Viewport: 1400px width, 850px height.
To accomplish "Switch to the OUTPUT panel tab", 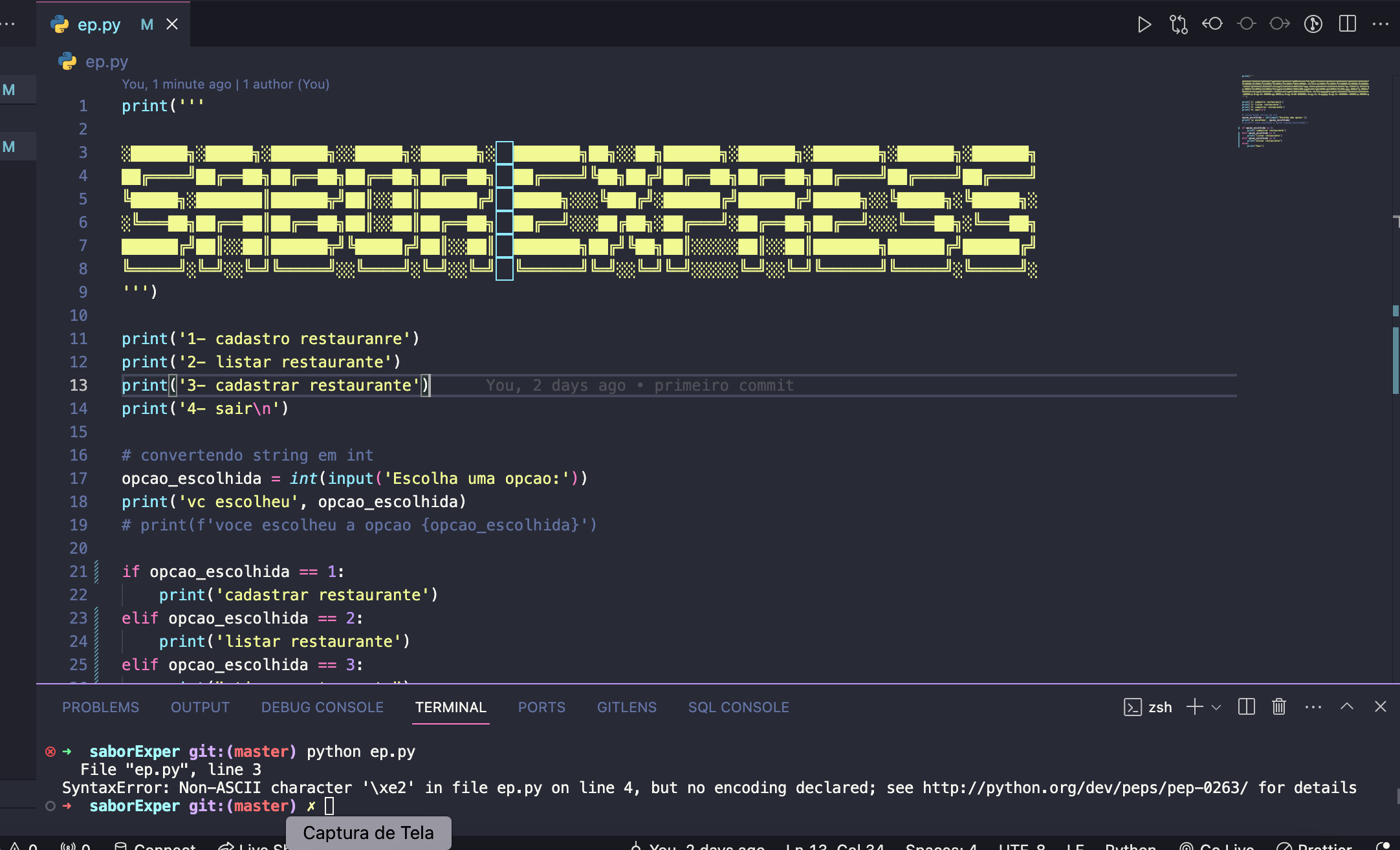I will (200, 707).
